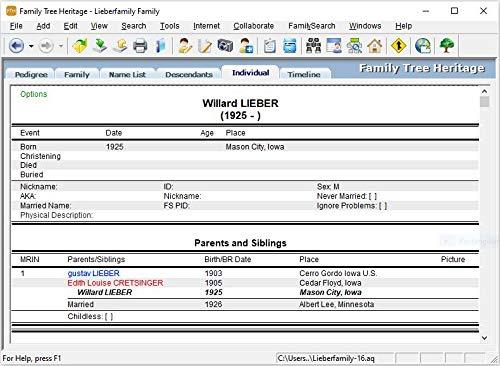Open the Back history dropdown arrow
500x366 pixels.
pyautogui.click(x=31, y=46)
